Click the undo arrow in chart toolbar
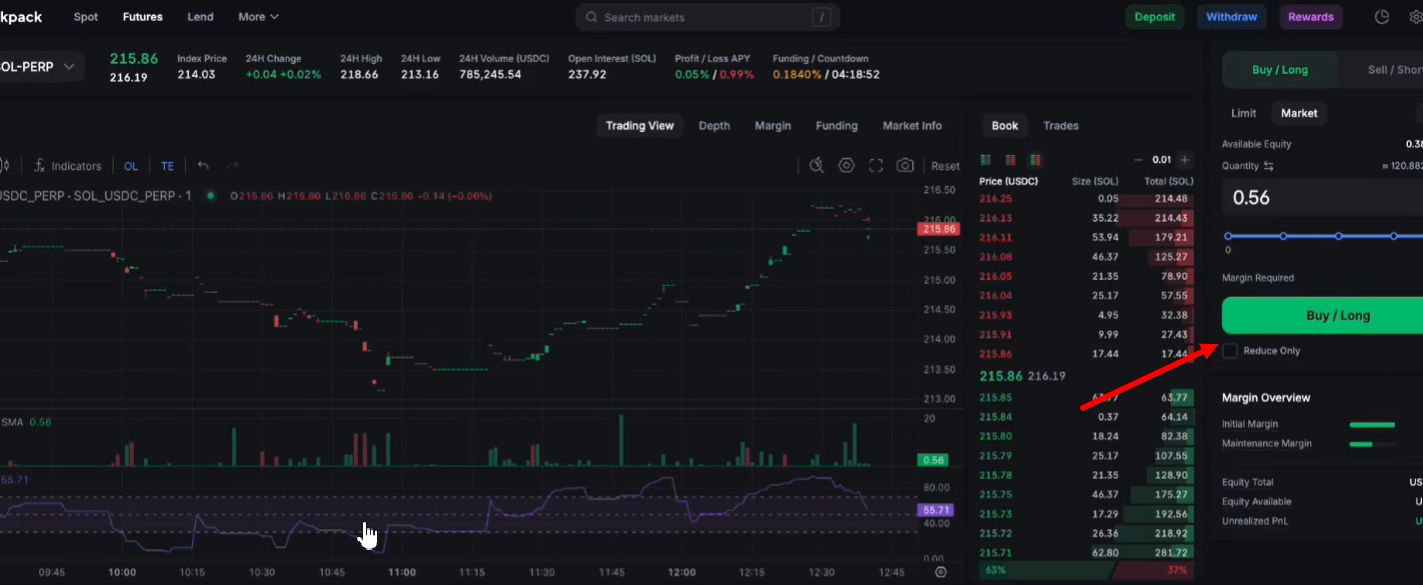Image resolution: width=1423 pixels, height=585 pixels. tap(204, 166)
